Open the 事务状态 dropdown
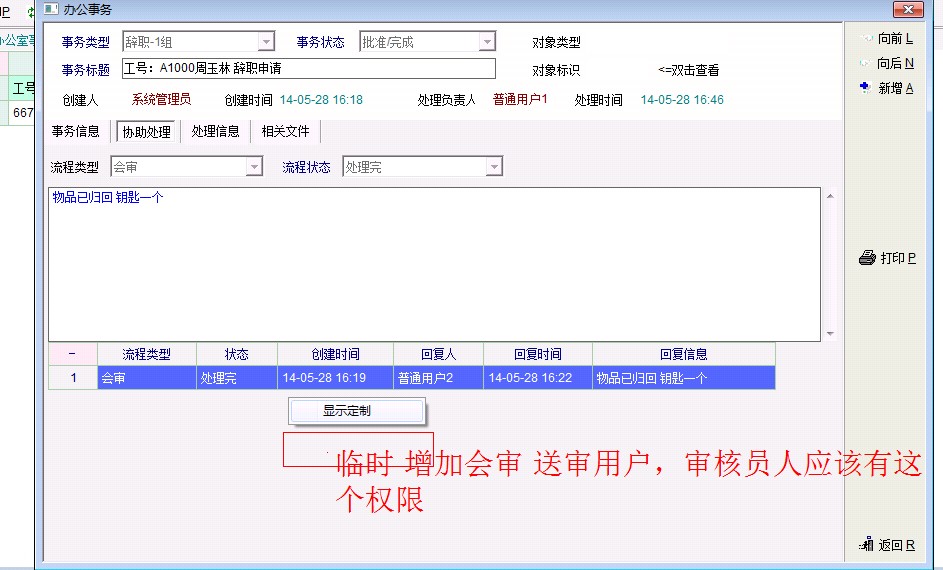943x570 pixels. tap(487, 42)
